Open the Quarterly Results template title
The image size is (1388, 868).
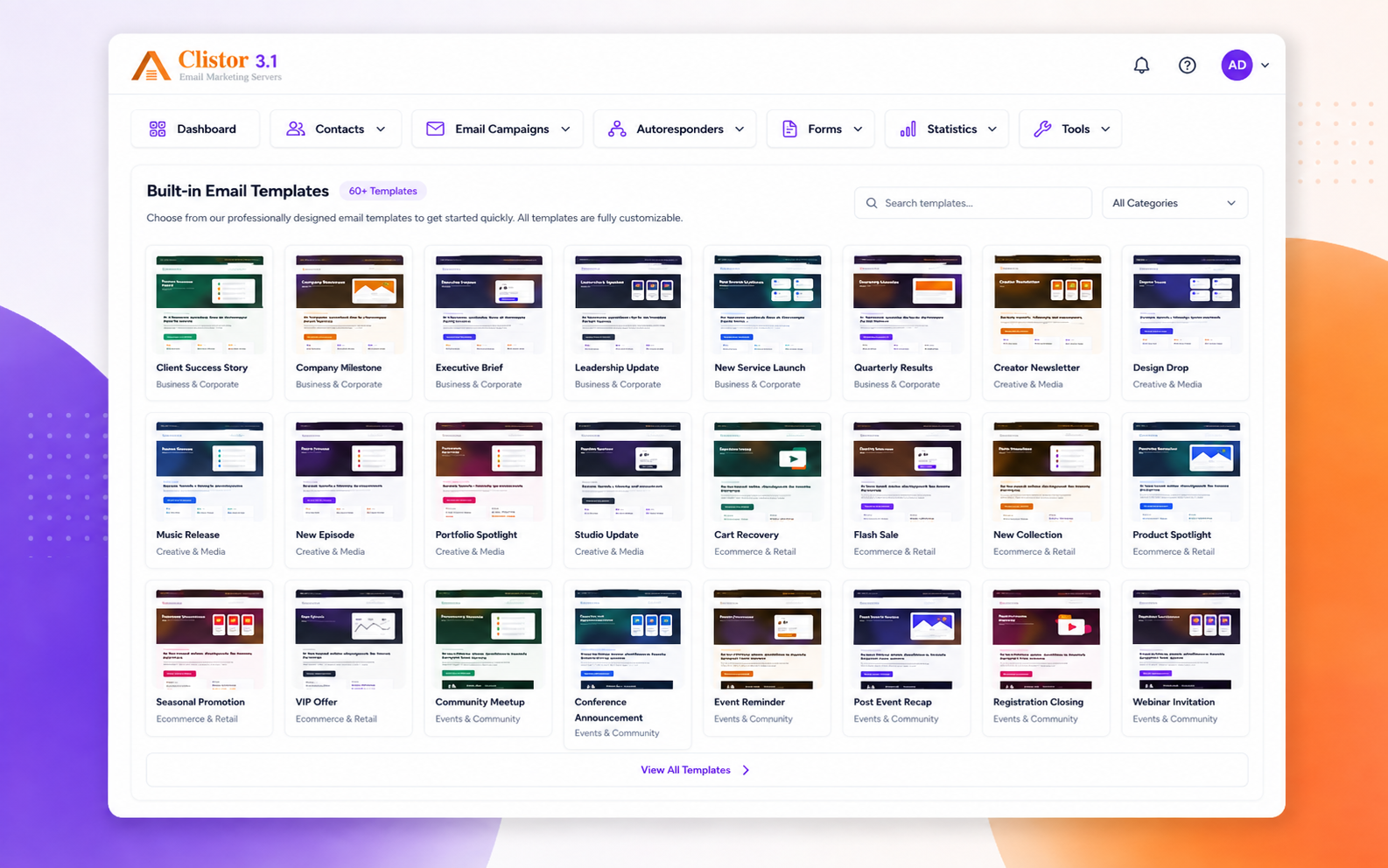pos(894,367)
